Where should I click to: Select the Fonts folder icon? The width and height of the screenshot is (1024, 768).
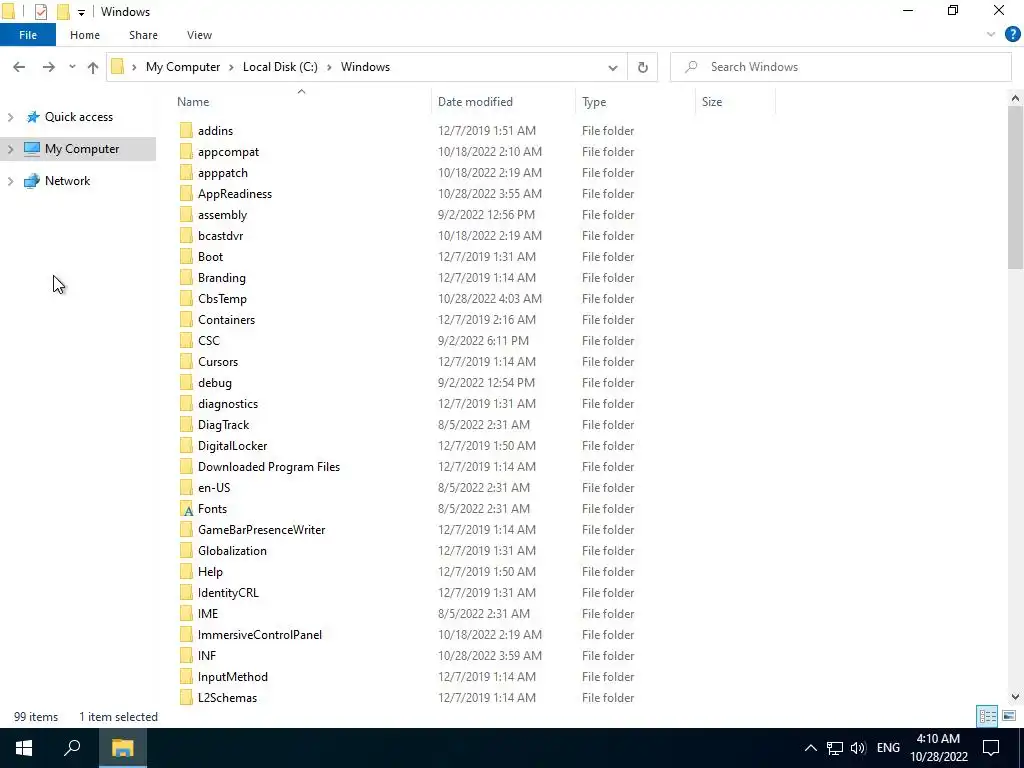[x=186, y=509]
